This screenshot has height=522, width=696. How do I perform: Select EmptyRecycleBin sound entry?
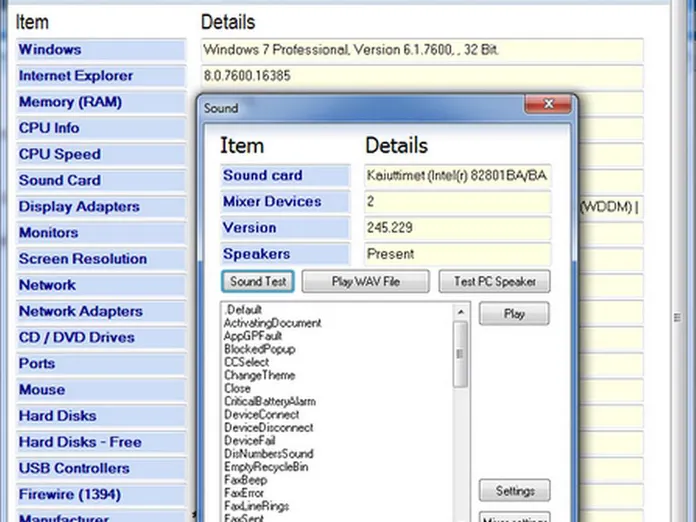click(x=266, y=466)
